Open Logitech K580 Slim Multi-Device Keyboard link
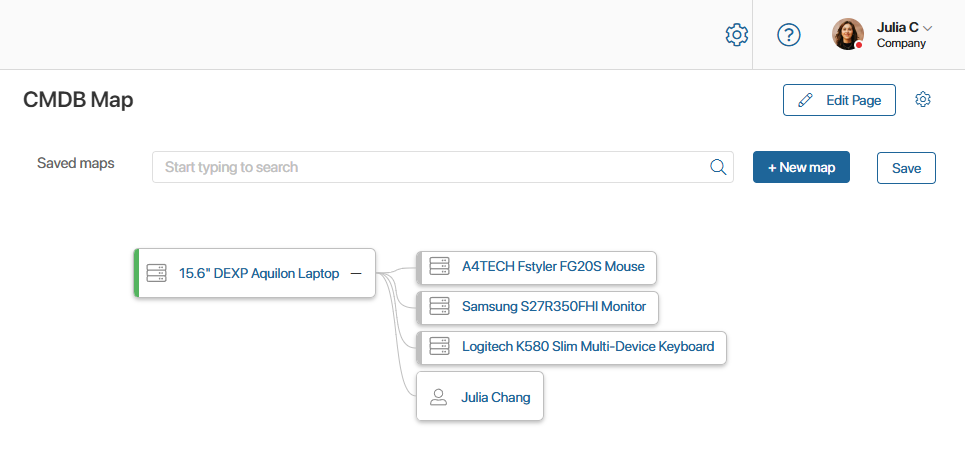The width and height of the screenshot is (965, 450). click(x=588, y=347)
